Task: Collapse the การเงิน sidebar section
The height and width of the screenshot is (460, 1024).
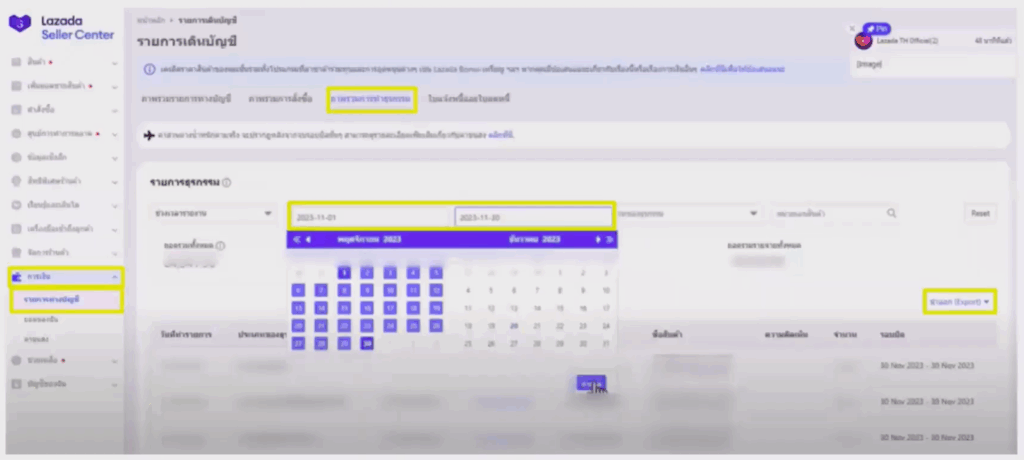Action: (x=114, y=277)
